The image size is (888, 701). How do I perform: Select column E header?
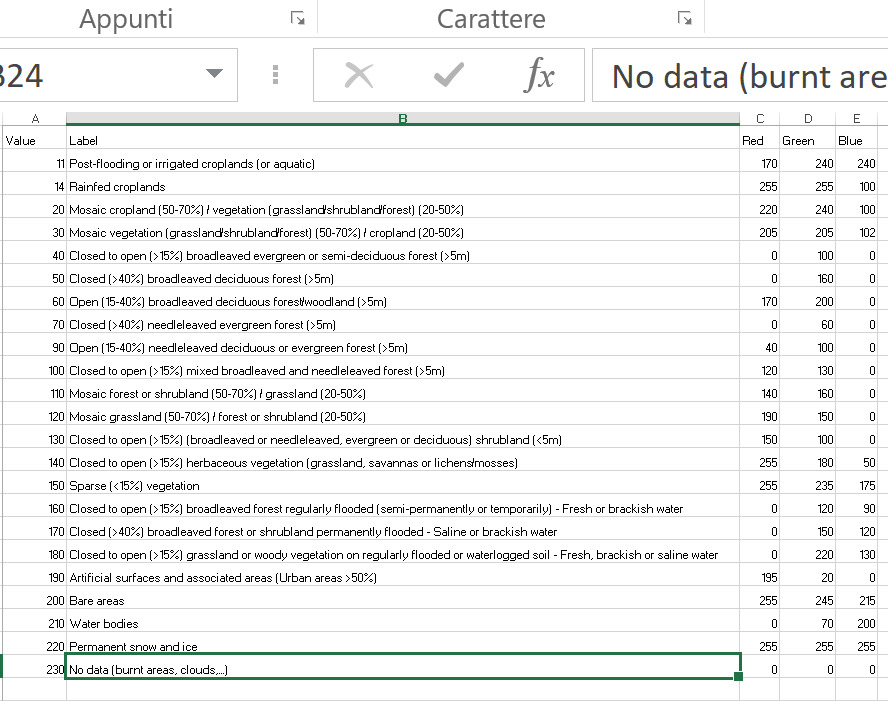[x=856, y=118]
